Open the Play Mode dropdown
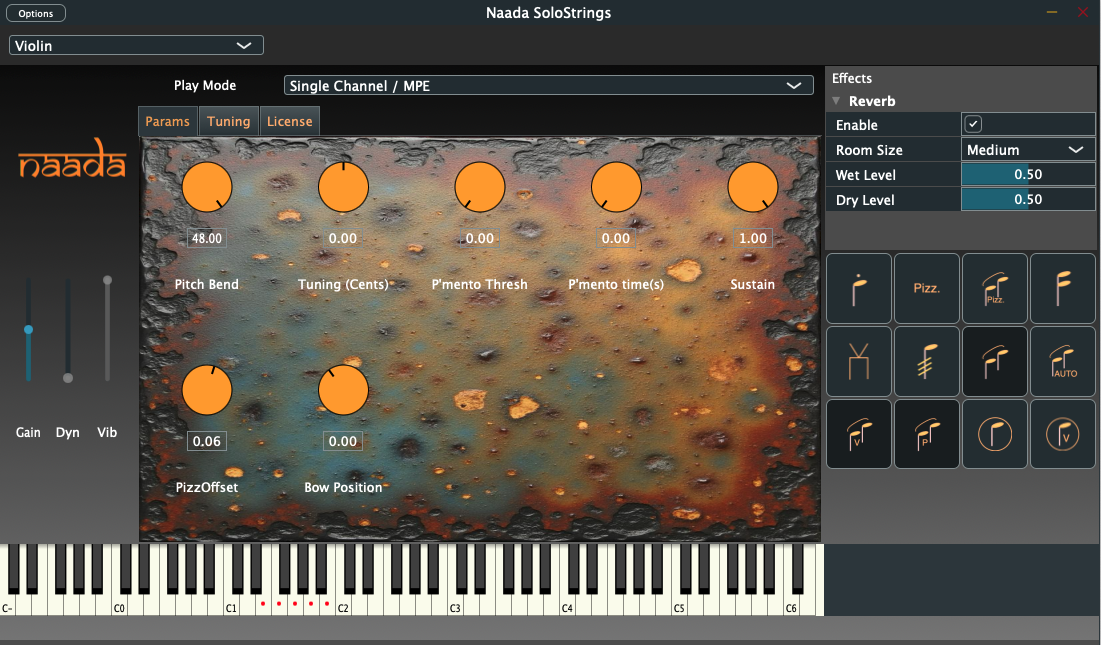The height and width of the screenshot is (645, 1101). point(548,86)
